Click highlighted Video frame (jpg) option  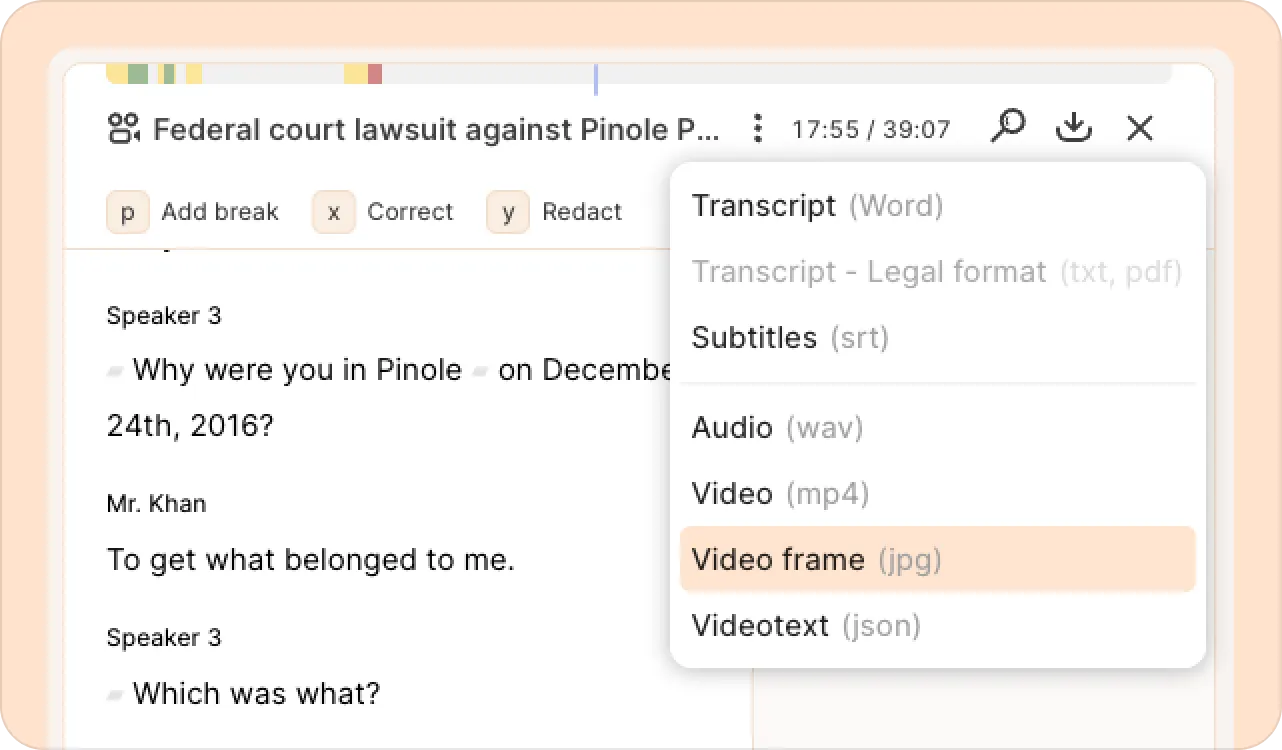pyautogui.click(x=938, y=559)
